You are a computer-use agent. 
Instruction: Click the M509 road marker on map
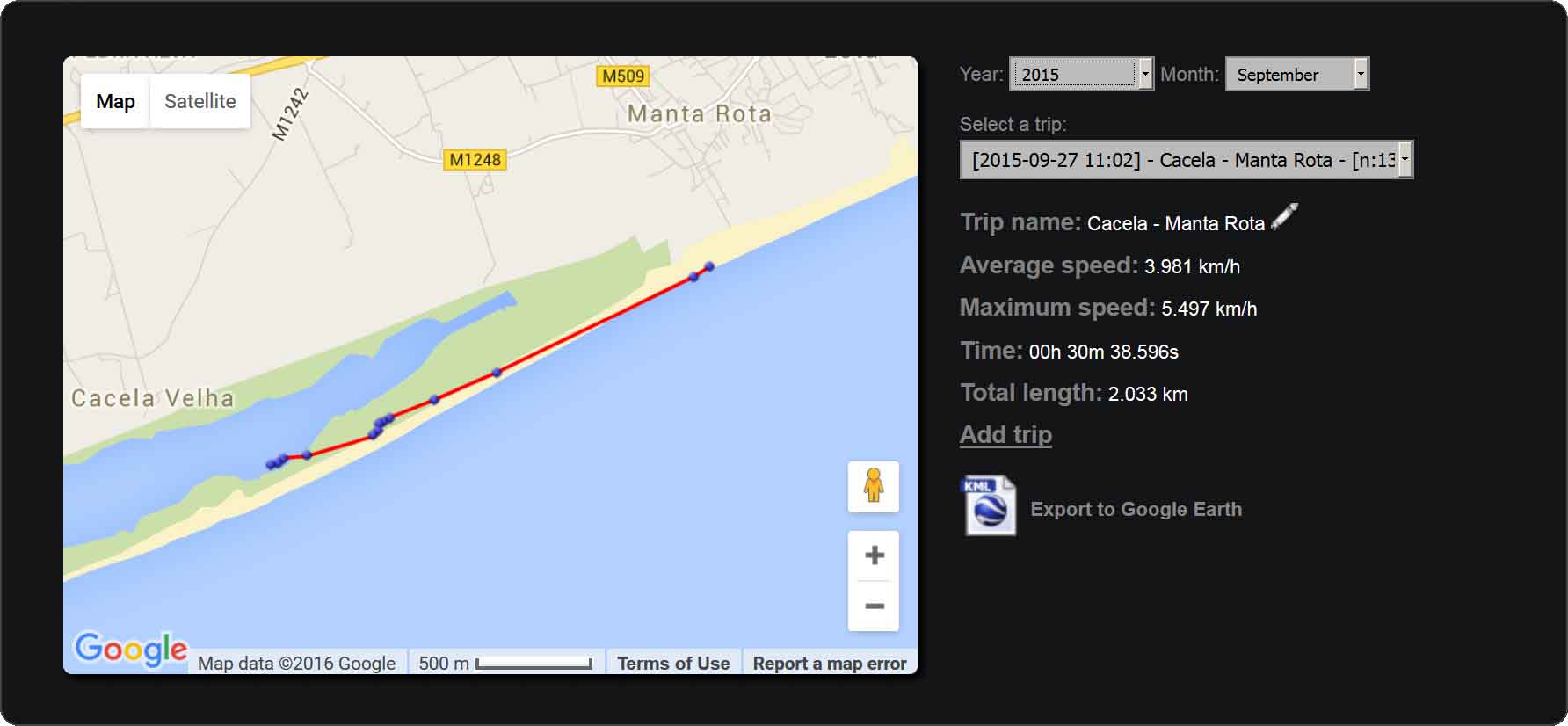623,76
